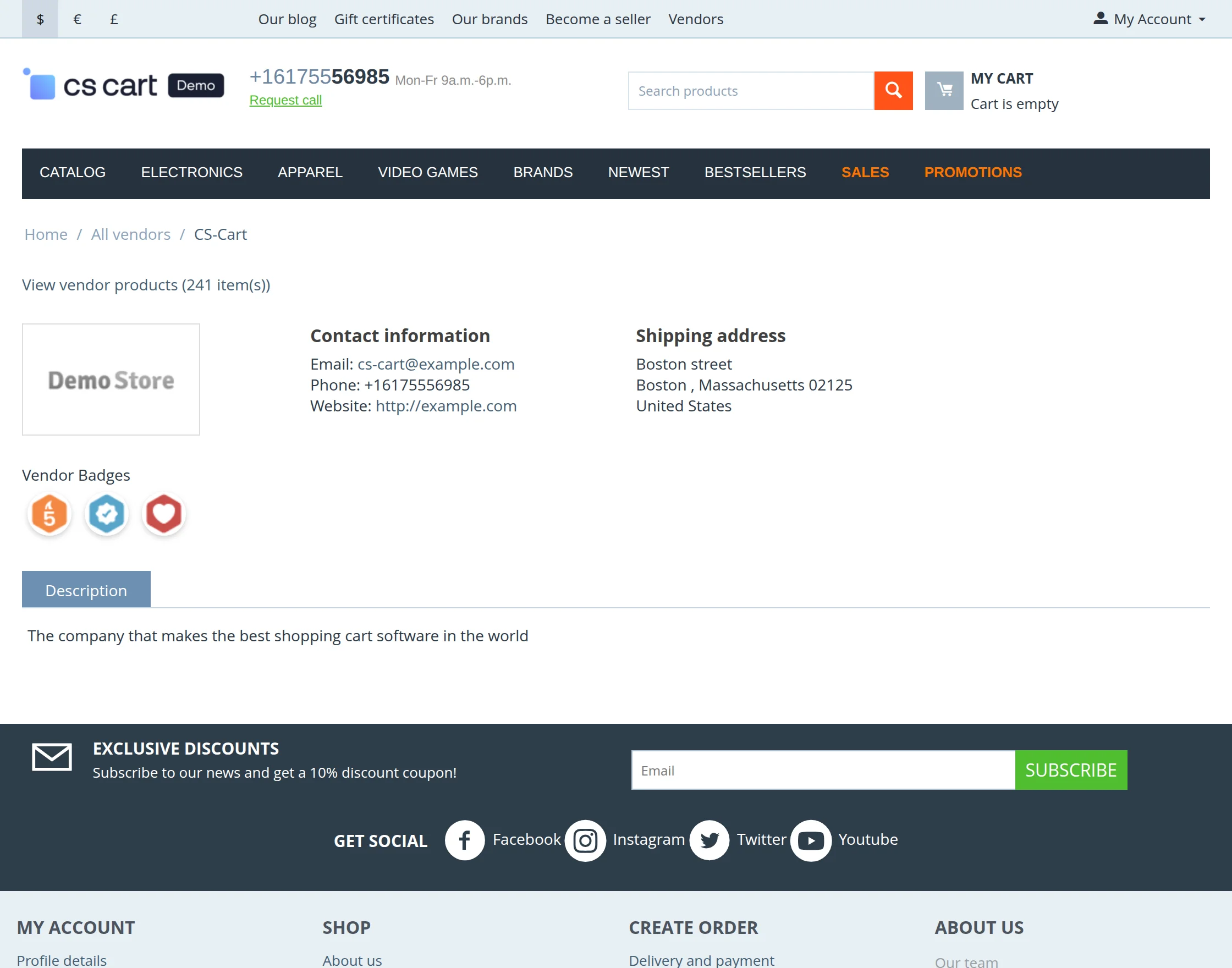
Task: Click the Search products input field
Action: coord(751,91)
